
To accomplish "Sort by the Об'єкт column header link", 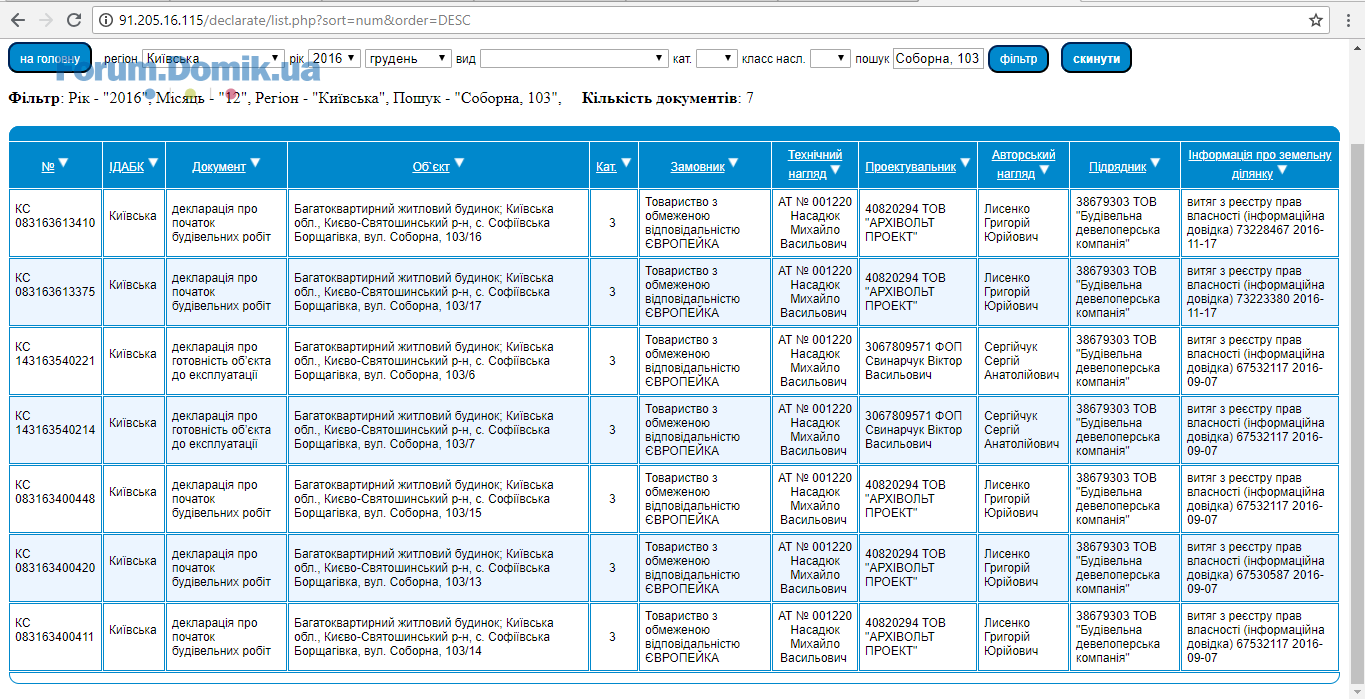I will [431, 167].
